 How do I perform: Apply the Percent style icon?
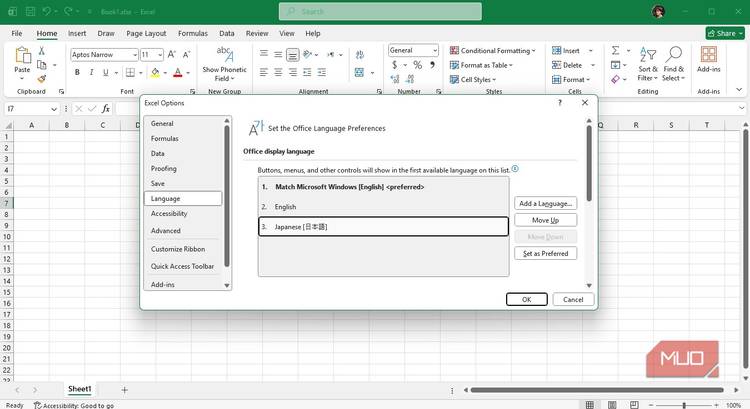(x=418, y=65)
